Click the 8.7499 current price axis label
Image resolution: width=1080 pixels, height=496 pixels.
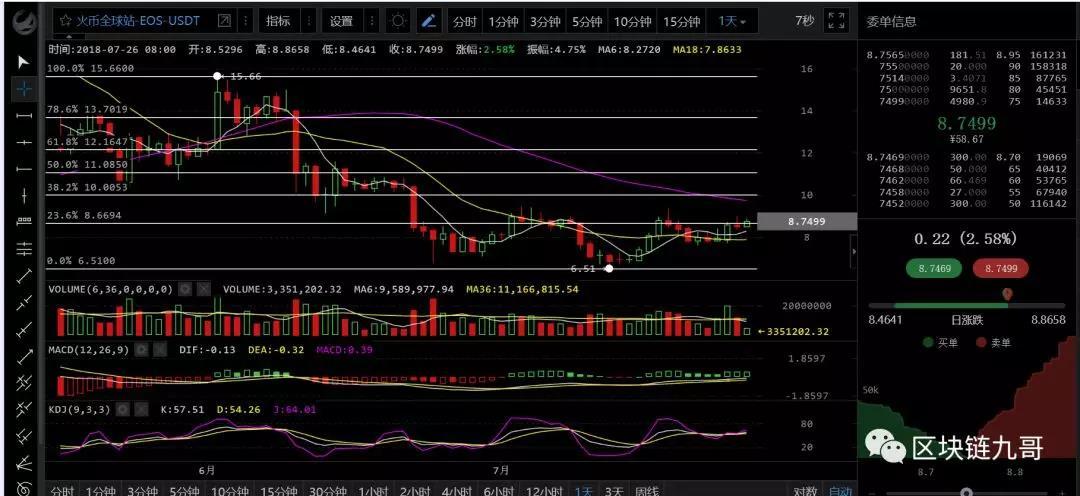coord(807,221)
